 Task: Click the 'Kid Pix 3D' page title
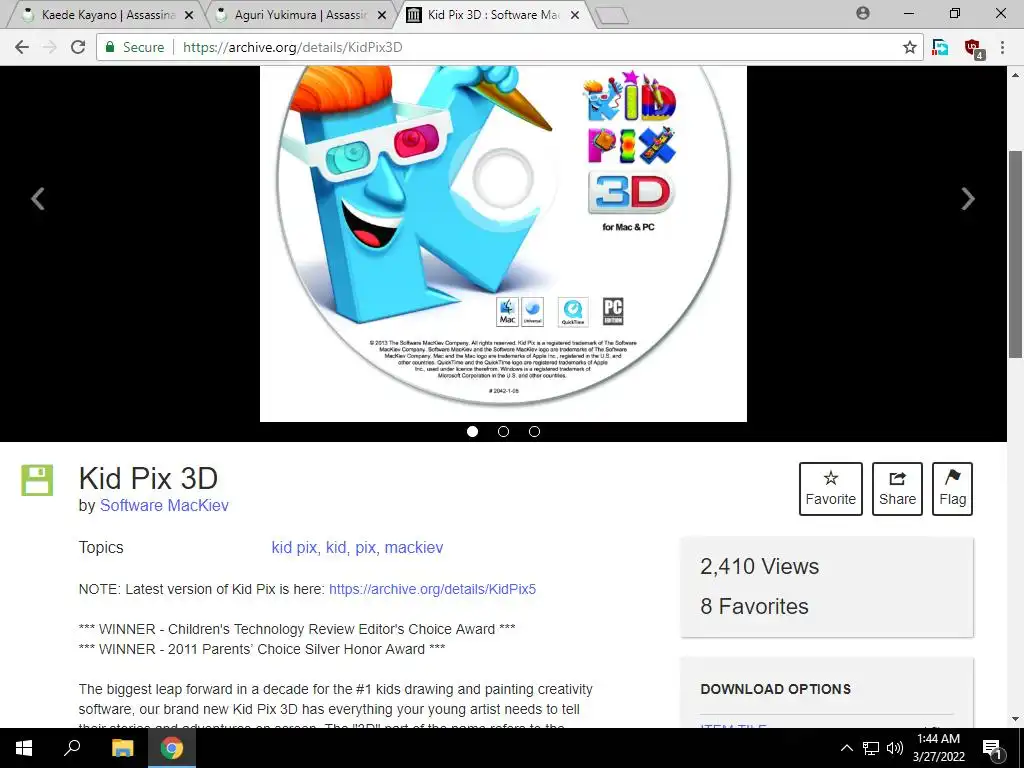tap(148, 479)
